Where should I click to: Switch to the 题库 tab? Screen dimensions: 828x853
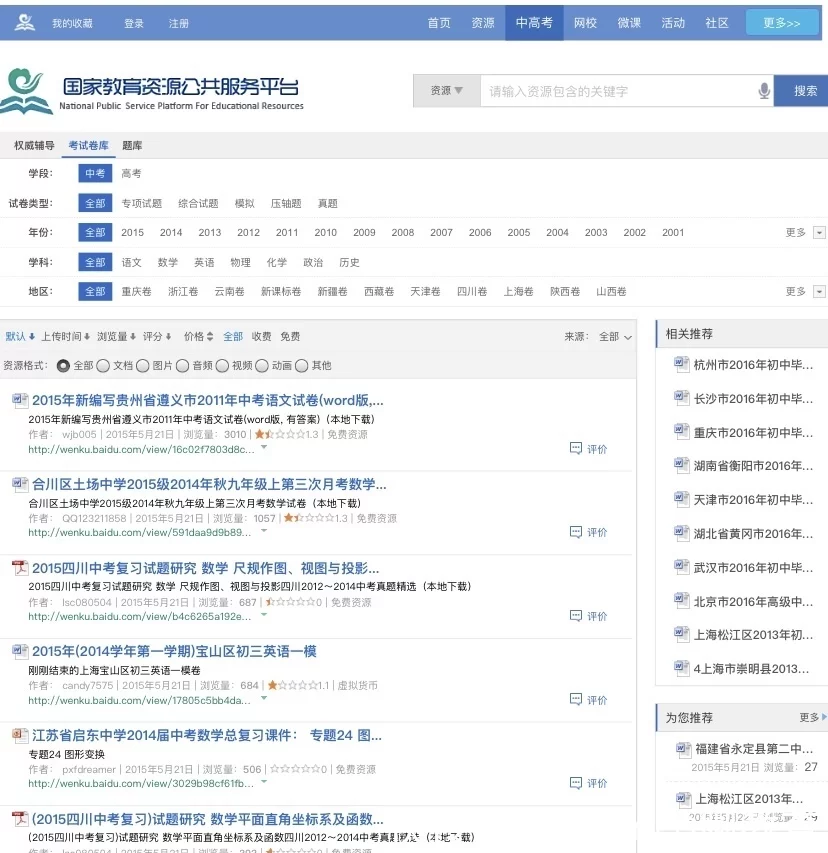click(x=132, y=146)
